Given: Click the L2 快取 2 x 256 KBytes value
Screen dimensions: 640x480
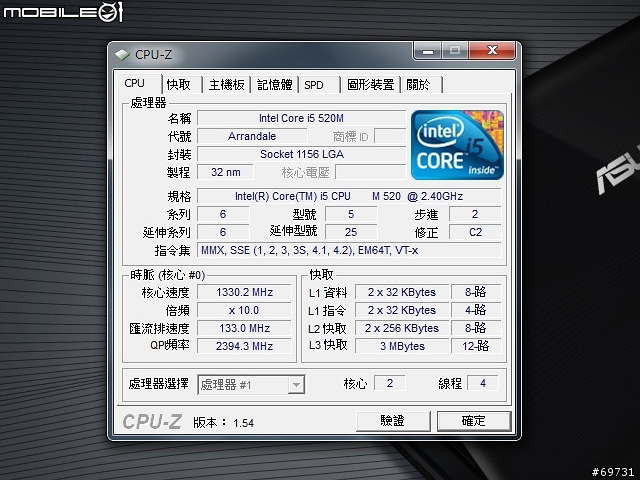Looking at the screenshot, I should (x=402, y=328).
